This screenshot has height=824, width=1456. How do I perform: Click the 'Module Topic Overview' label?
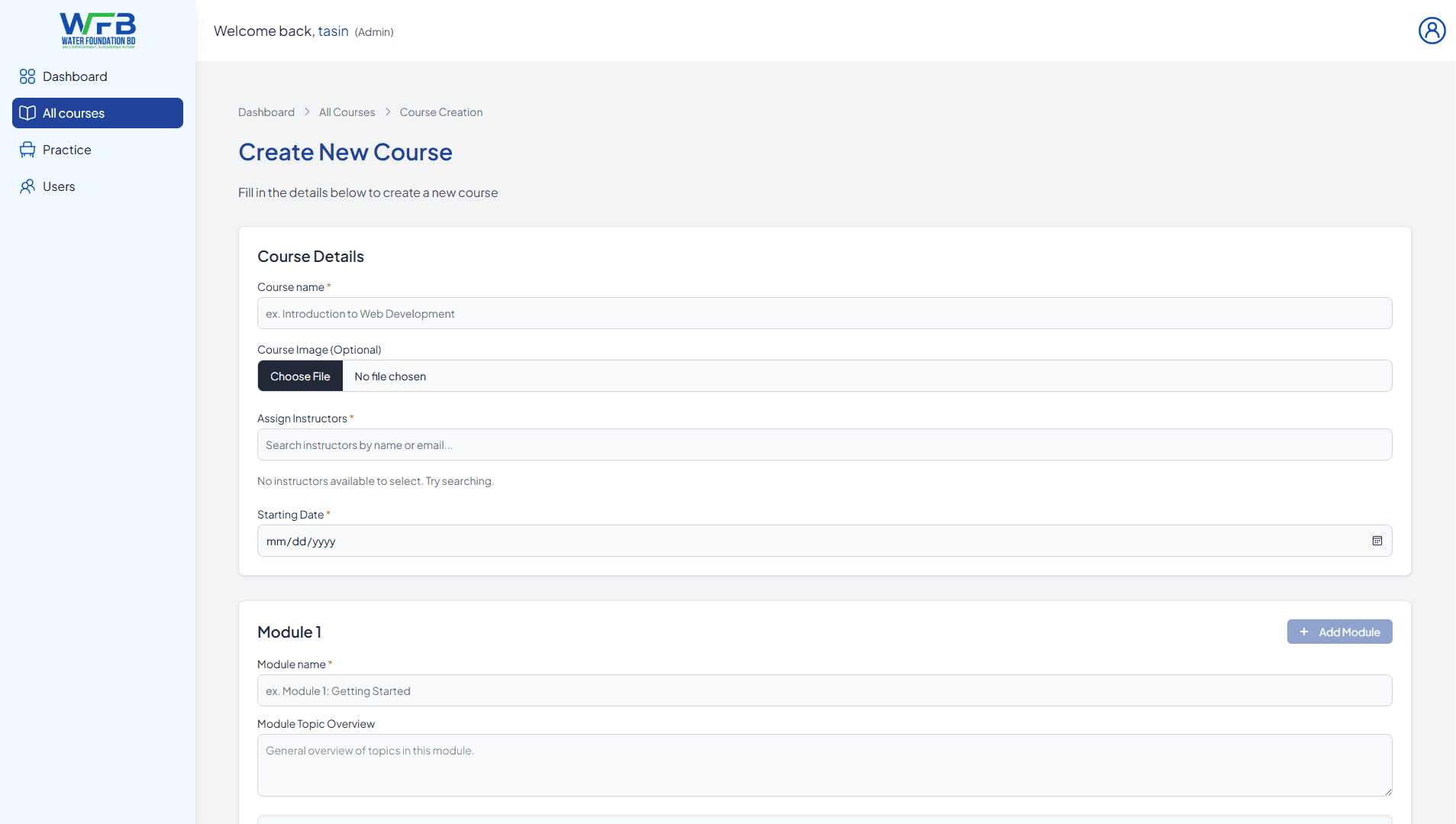pos(316,724)
